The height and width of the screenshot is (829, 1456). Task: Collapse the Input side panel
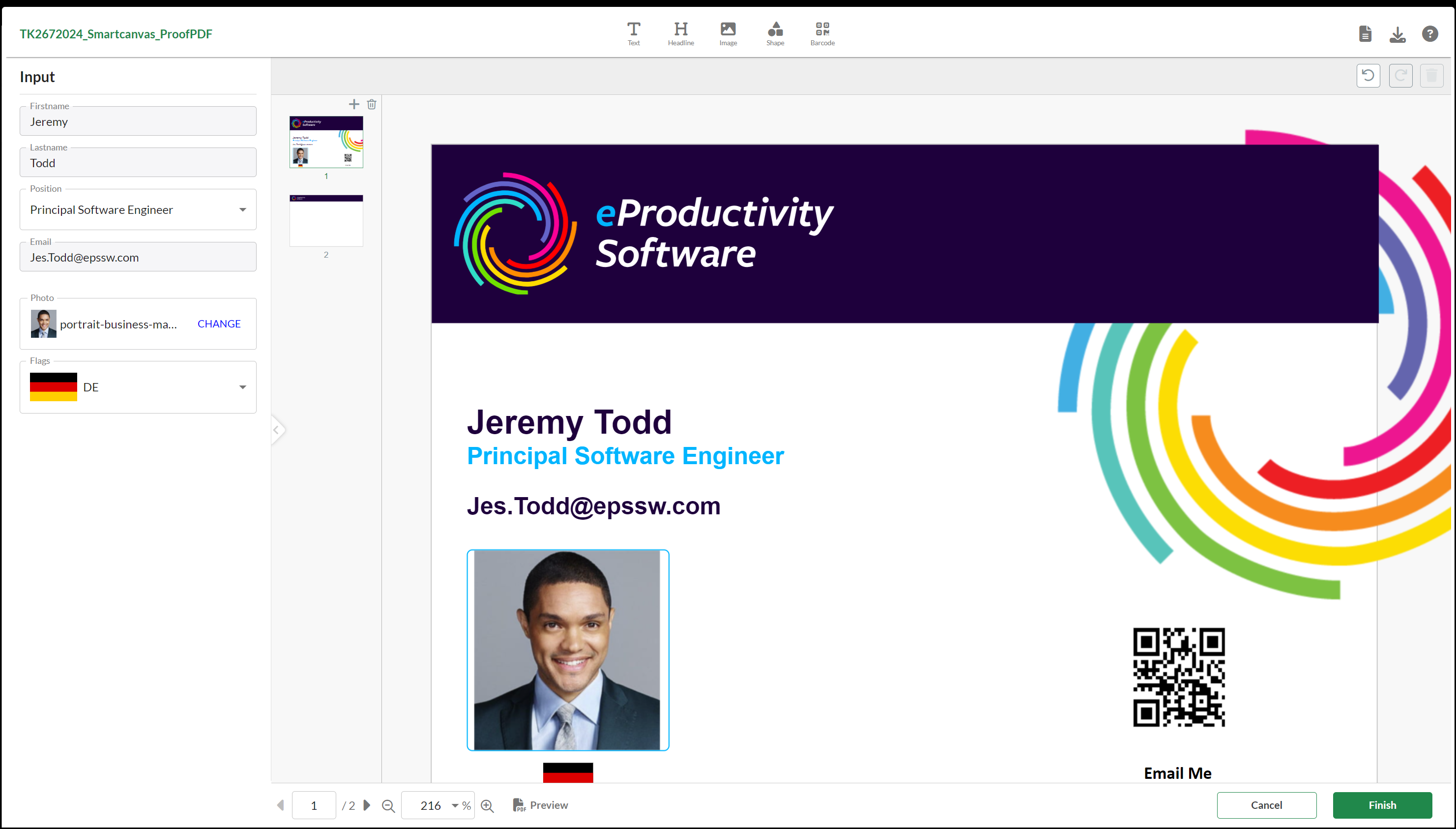[277, 430]
